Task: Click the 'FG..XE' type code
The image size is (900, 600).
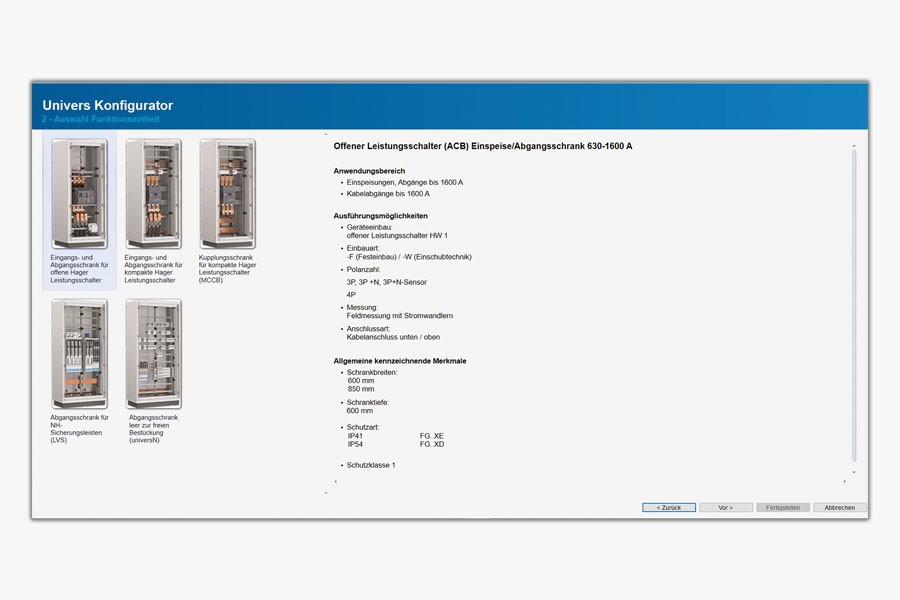Action: pyautogui.click(x=432, y=436)
